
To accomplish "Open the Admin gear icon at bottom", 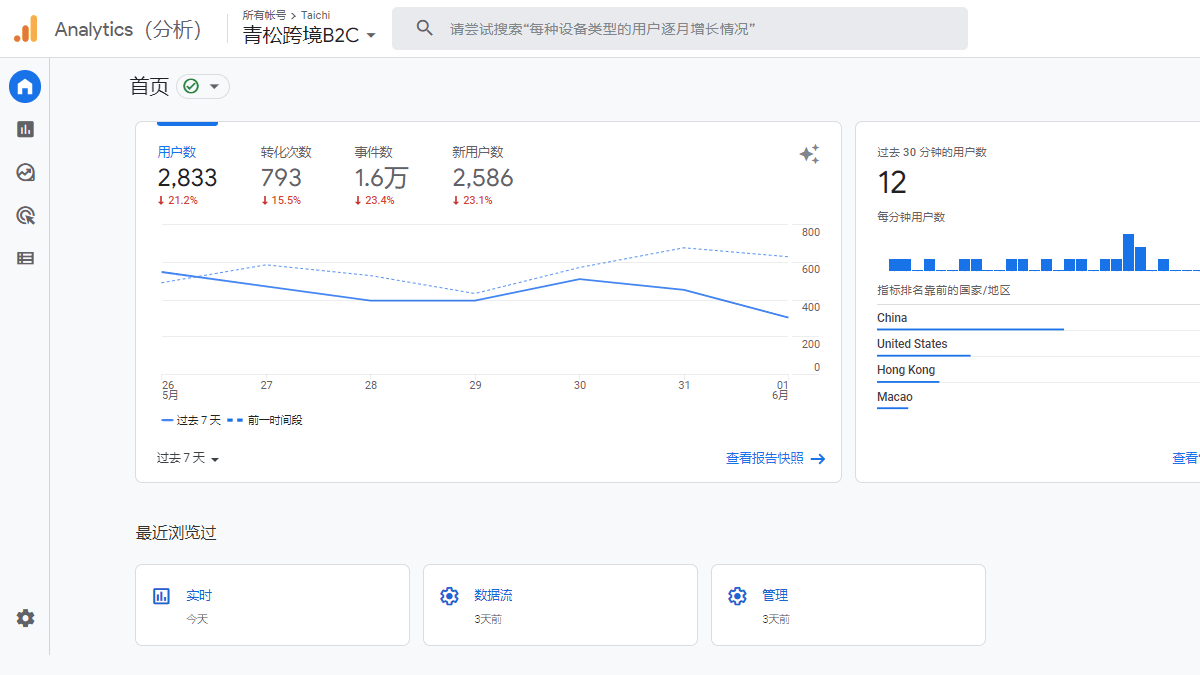I will coord(25,618).
